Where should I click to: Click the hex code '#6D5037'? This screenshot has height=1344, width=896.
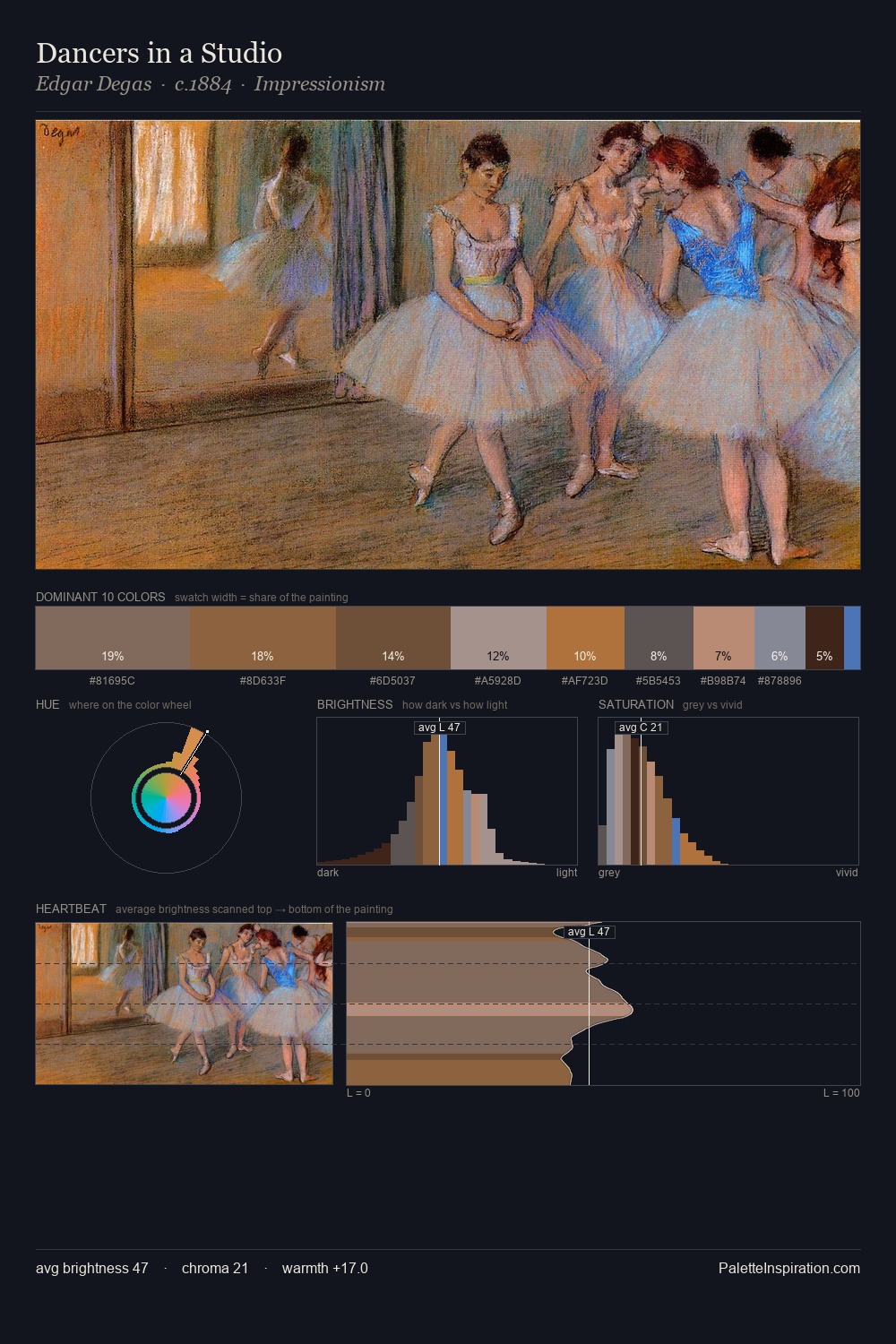[x=392, y=681]
